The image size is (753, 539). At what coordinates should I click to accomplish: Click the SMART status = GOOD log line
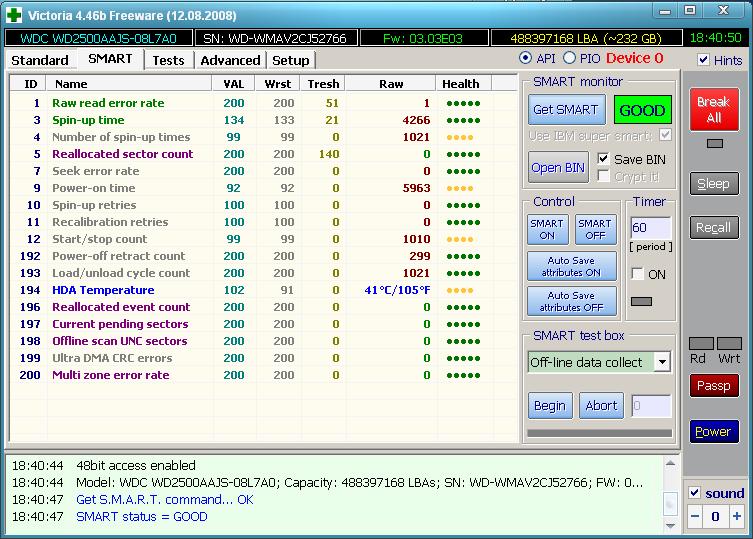(x=142, y=517)
